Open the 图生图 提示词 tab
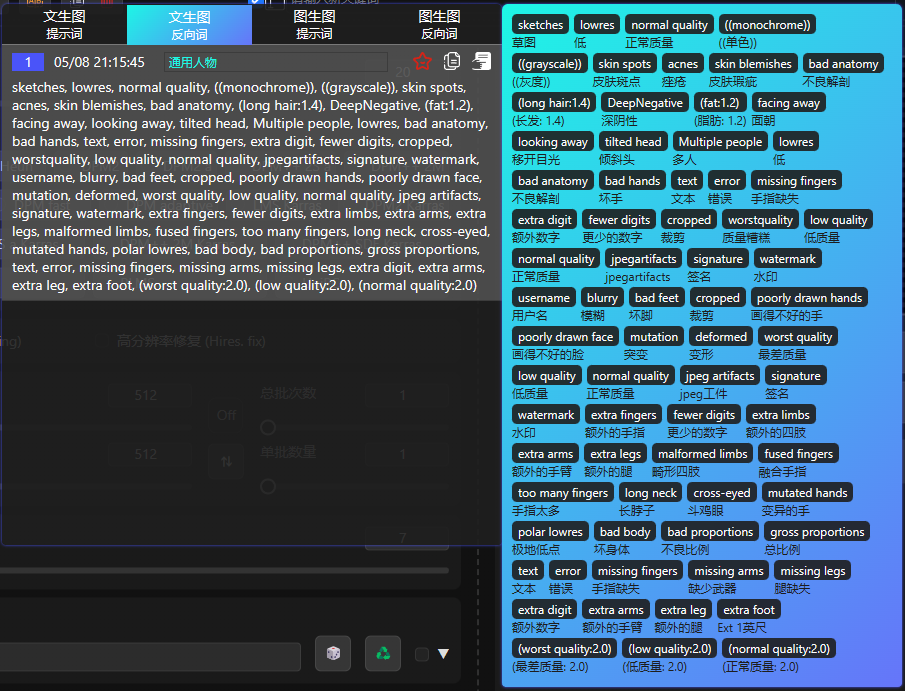 point(314,24)
